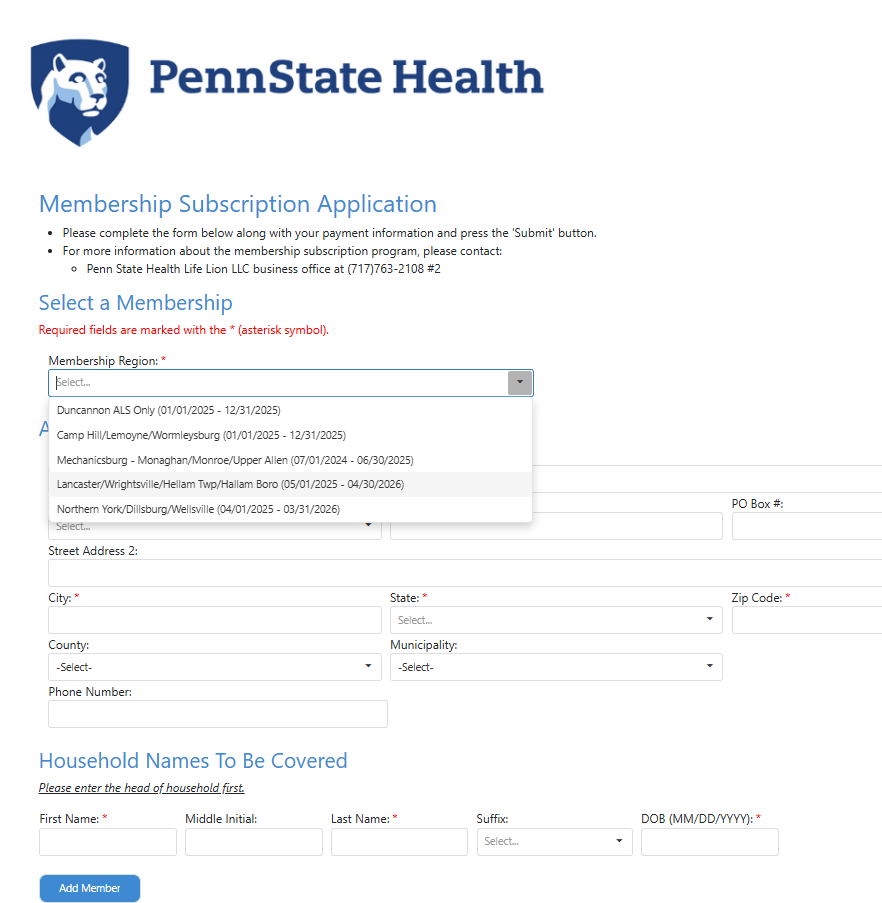This screenshot has width=882, height=903.
Task: Select Lancaster/Wrightsville/Hellam Twp region option
Action: tap(230, 484)
